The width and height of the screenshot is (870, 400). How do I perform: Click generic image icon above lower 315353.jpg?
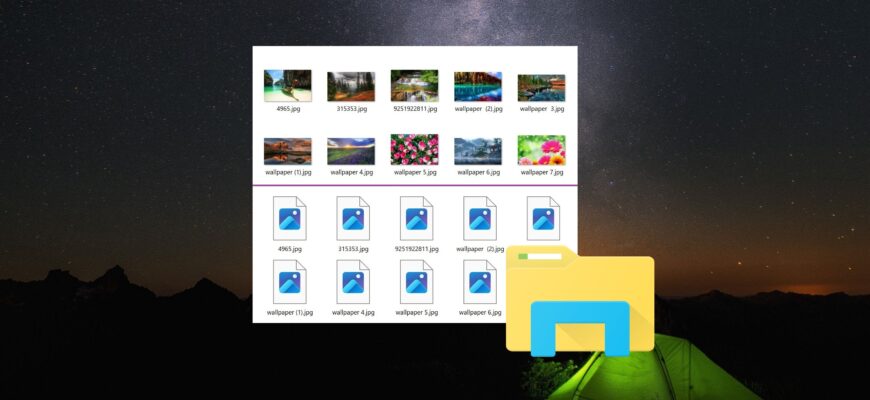pos(353,219)
